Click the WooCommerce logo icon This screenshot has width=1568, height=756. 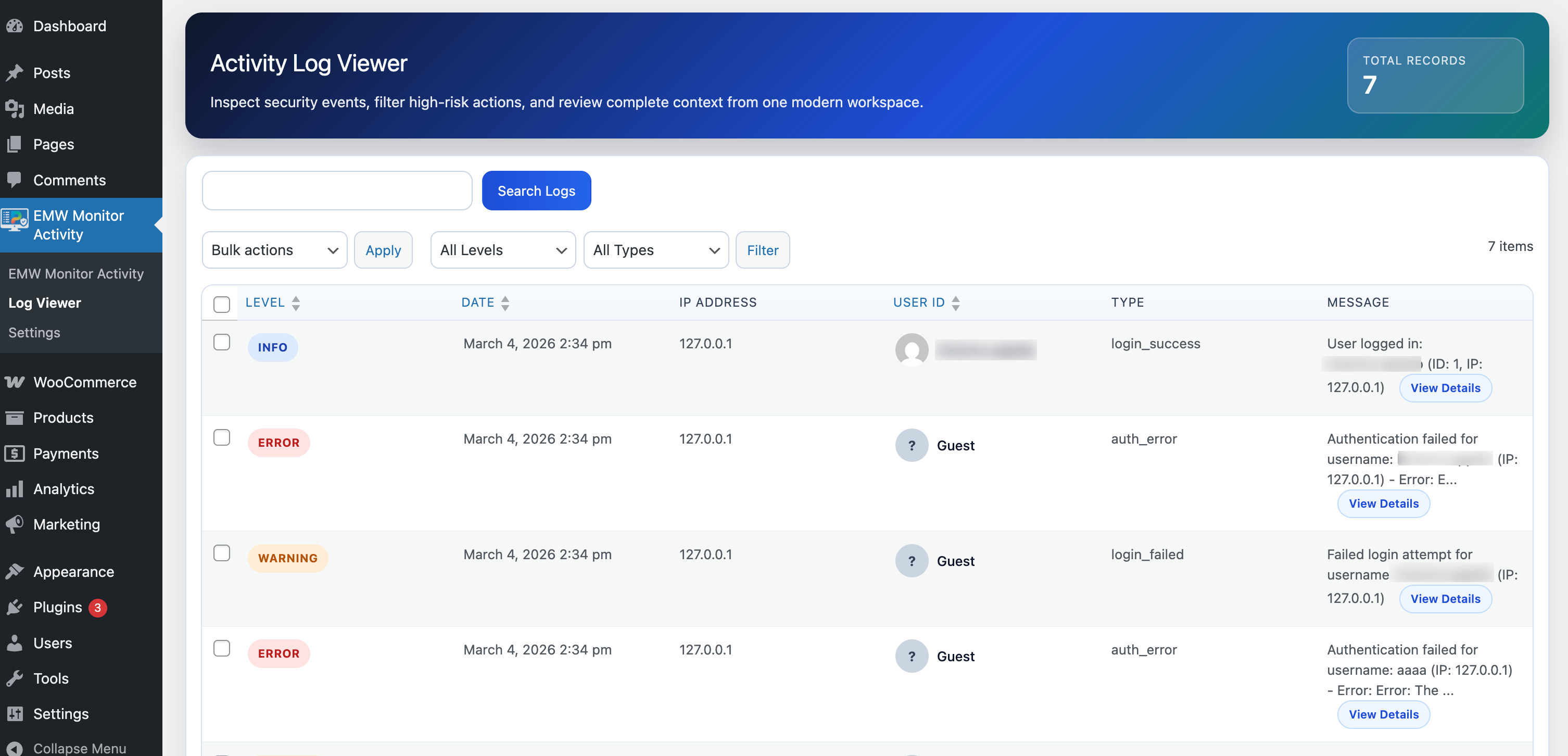click(15, 382)
